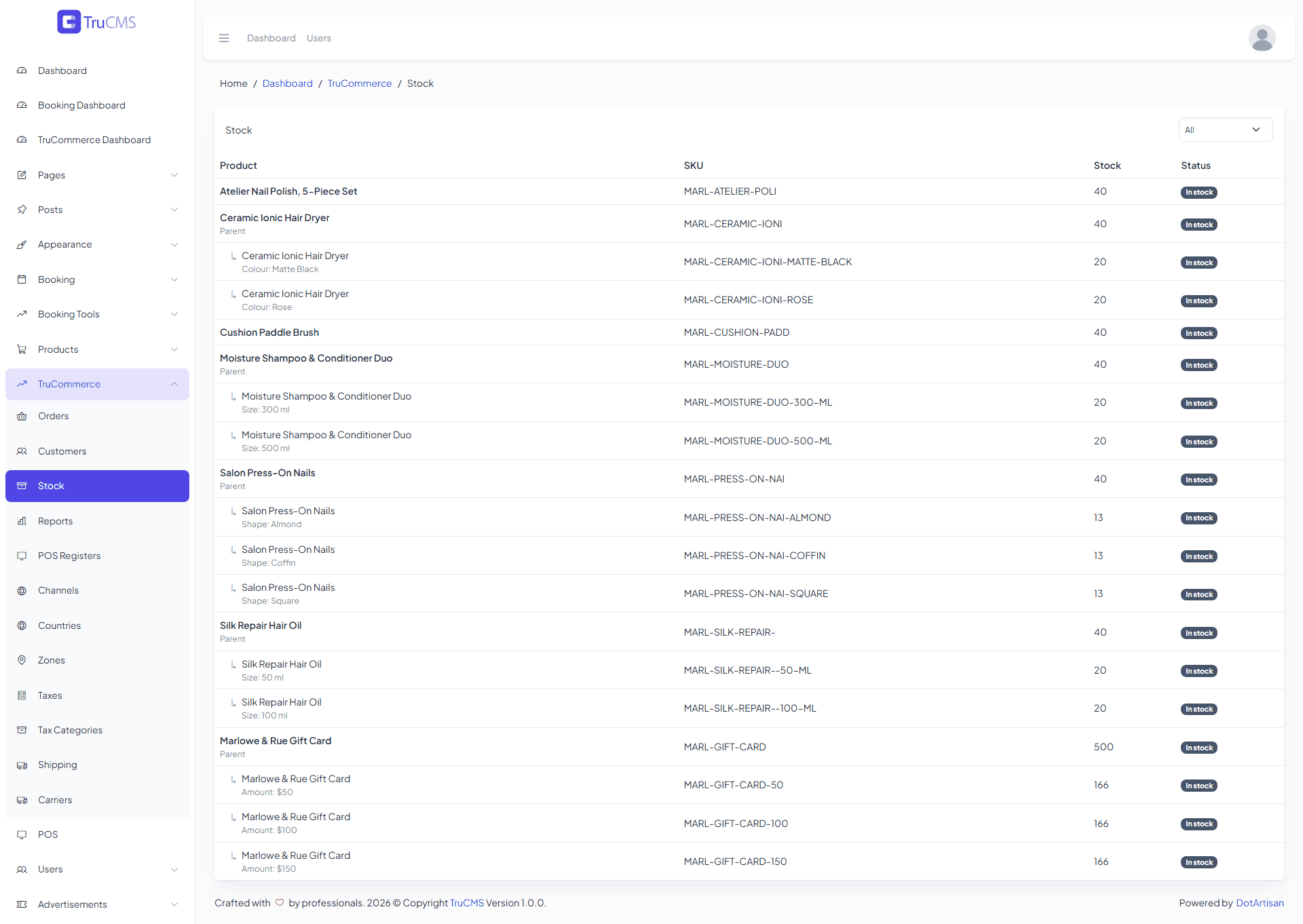Click stock value 500 for Gift Card
Image resolution: width=1303 pixels, height=924 pixels.
tap(1103, 747)
